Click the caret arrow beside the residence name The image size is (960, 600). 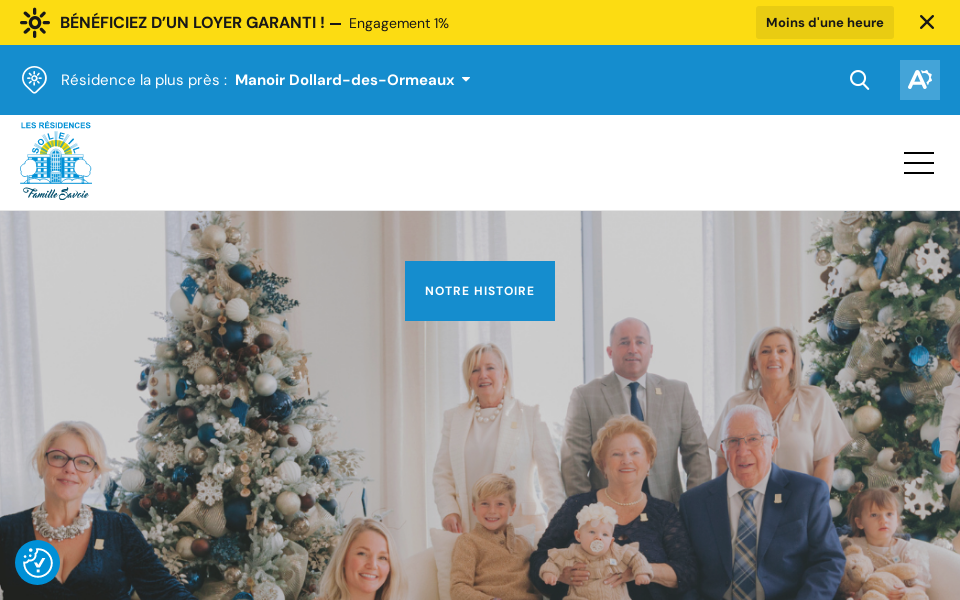(x=466, y=80)
